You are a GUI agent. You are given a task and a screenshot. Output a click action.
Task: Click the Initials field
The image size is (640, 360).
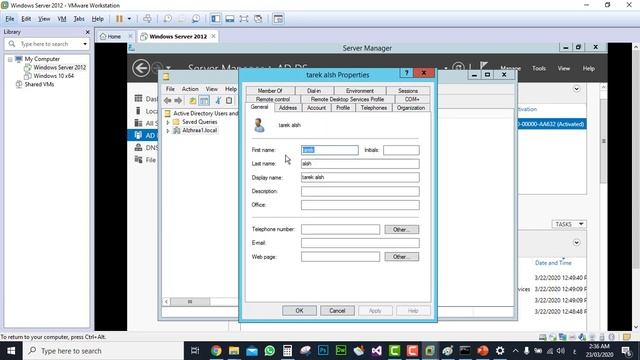tap(401, 150)
